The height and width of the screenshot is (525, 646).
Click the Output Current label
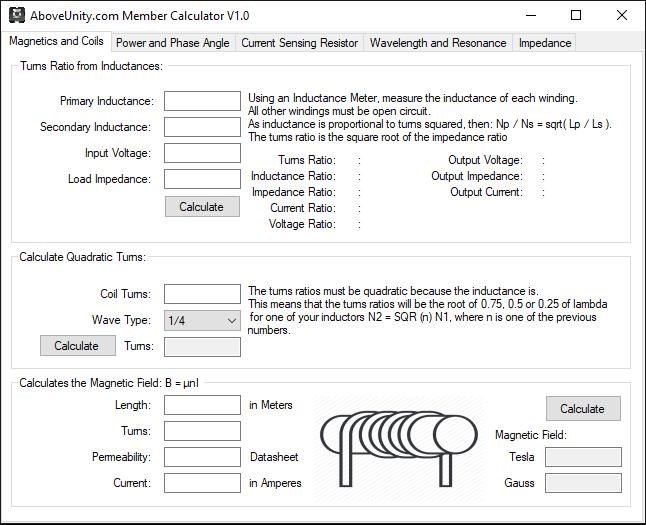(x=487, y=192)
